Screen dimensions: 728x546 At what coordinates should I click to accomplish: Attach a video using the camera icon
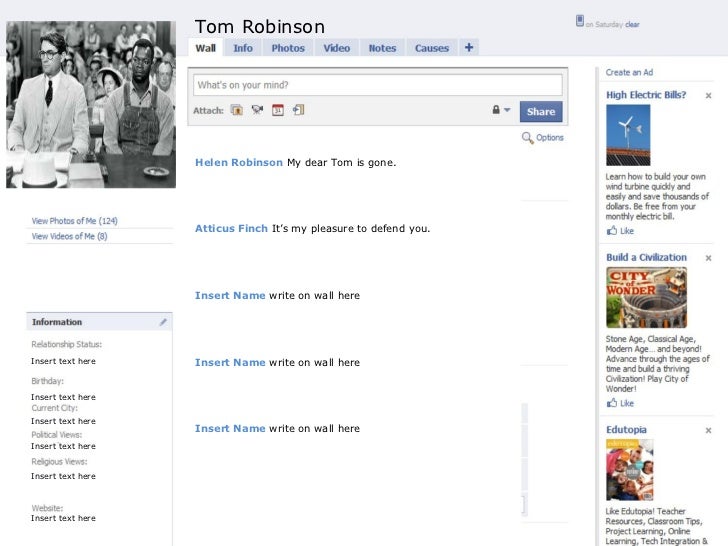click(257, 110)
